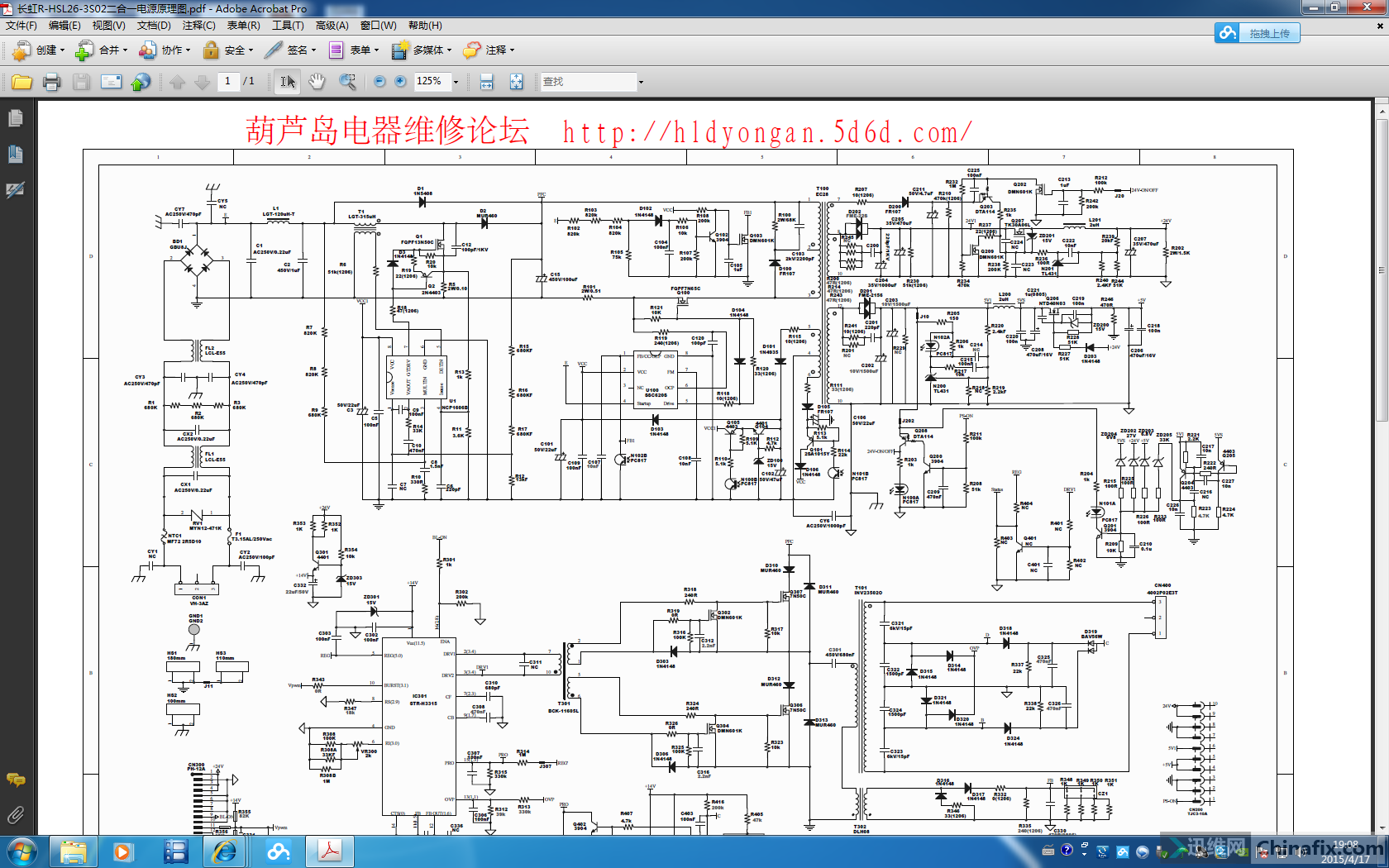Image resolution: width=1389 pixels, height=868 pixels.
Task: Open the 工具(T) menu
Action: (x=288, y=26)
